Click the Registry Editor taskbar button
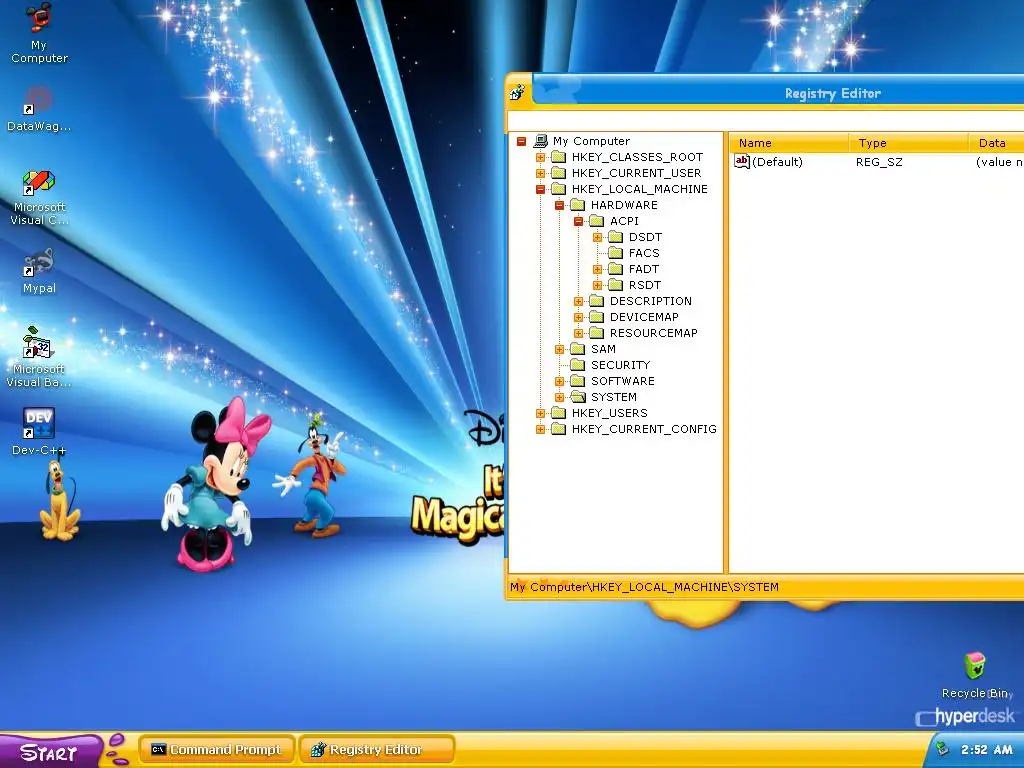Image resolution: width=1024 pixels, height=768 pixels. (x=377, y=749)
